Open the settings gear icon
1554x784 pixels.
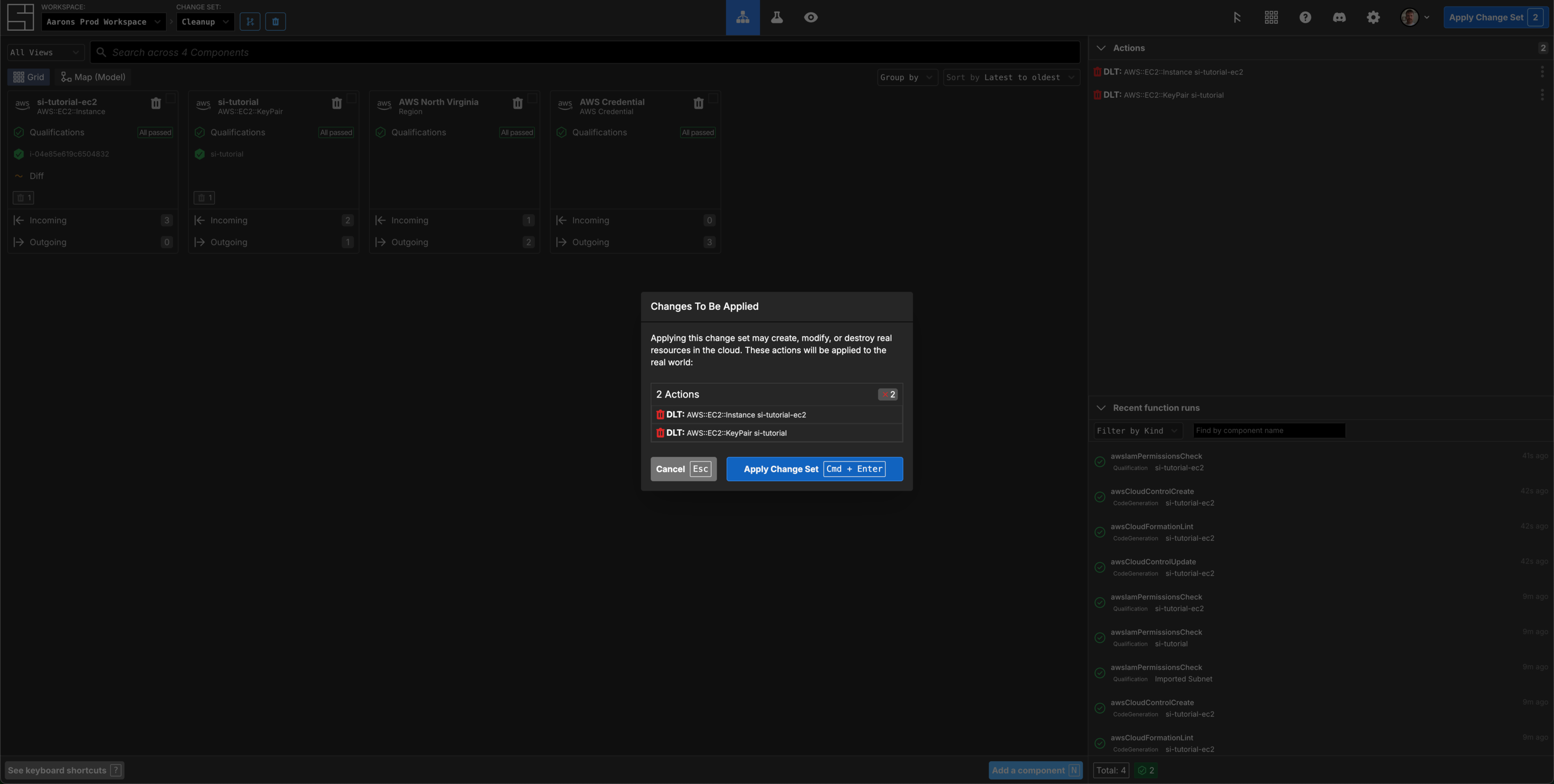[x=1373, y=17]
